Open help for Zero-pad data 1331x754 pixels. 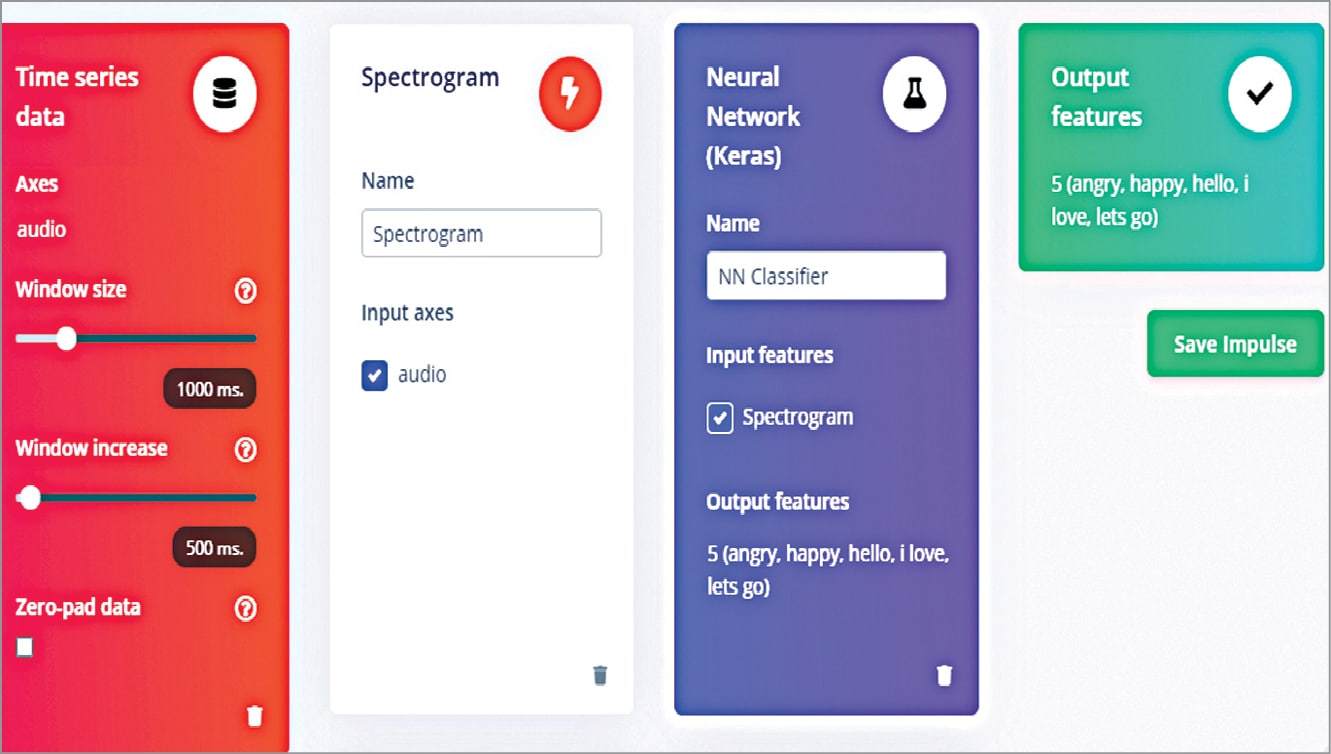pos(245,608)
